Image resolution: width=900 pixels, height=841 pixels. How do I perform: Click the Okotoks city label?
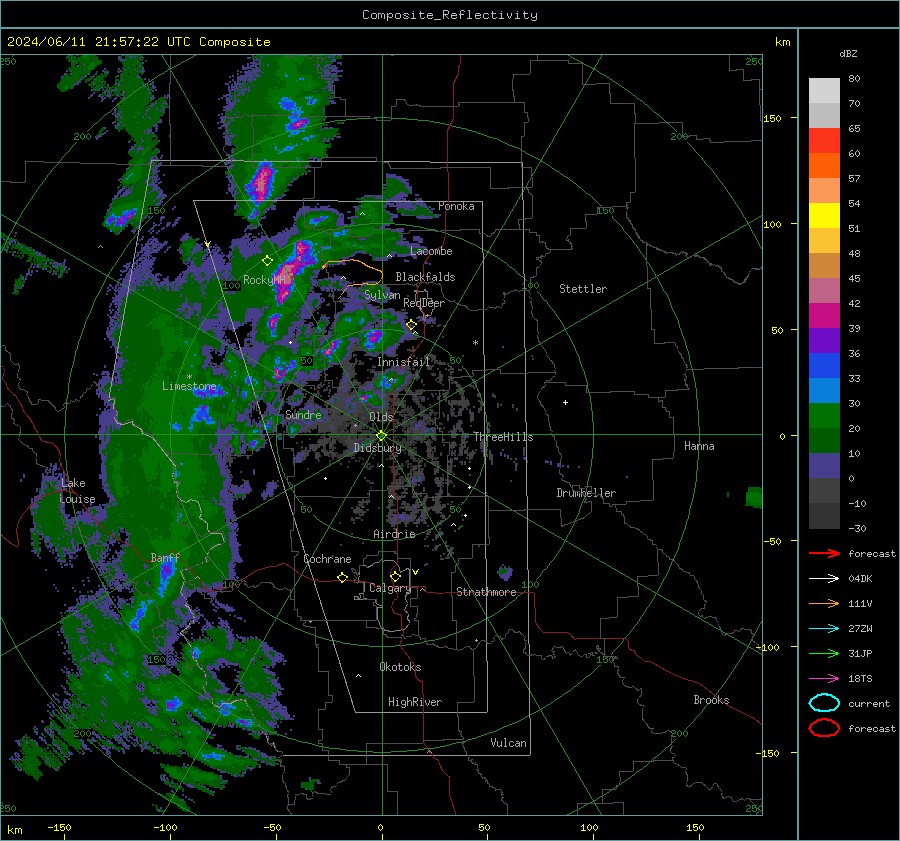pos(400,667)
